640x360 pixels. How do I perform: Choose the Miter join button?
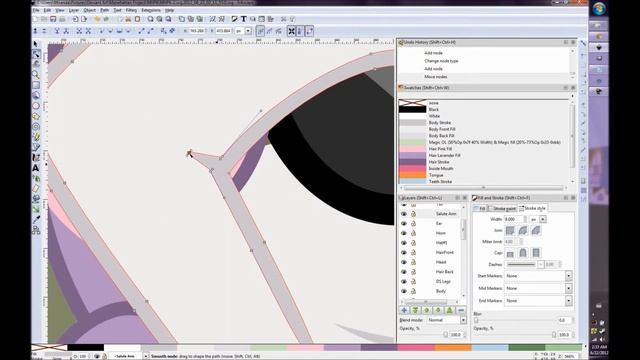[510, 231]
